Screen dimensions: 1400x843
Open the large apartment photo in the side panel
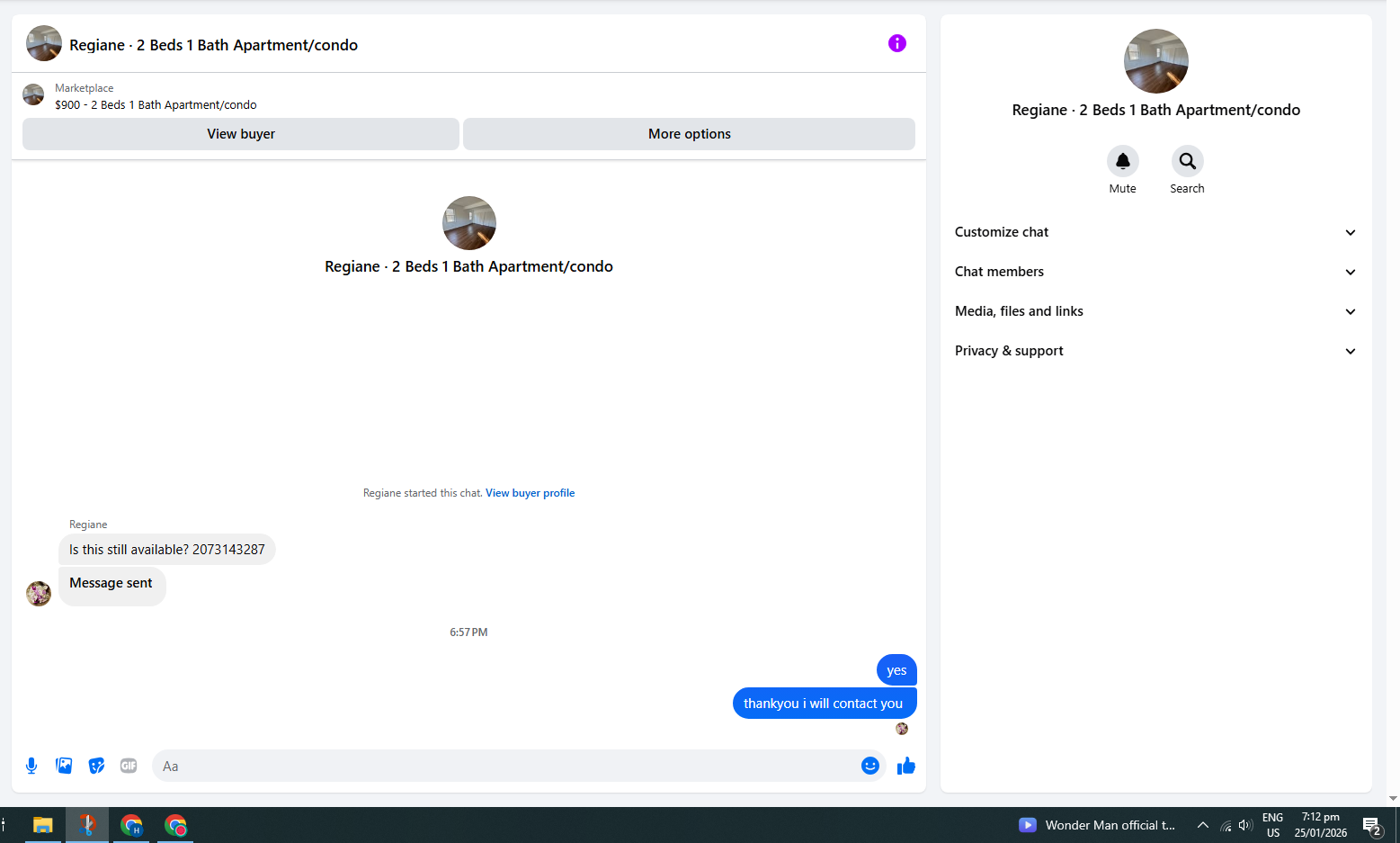click(1155, 61)
